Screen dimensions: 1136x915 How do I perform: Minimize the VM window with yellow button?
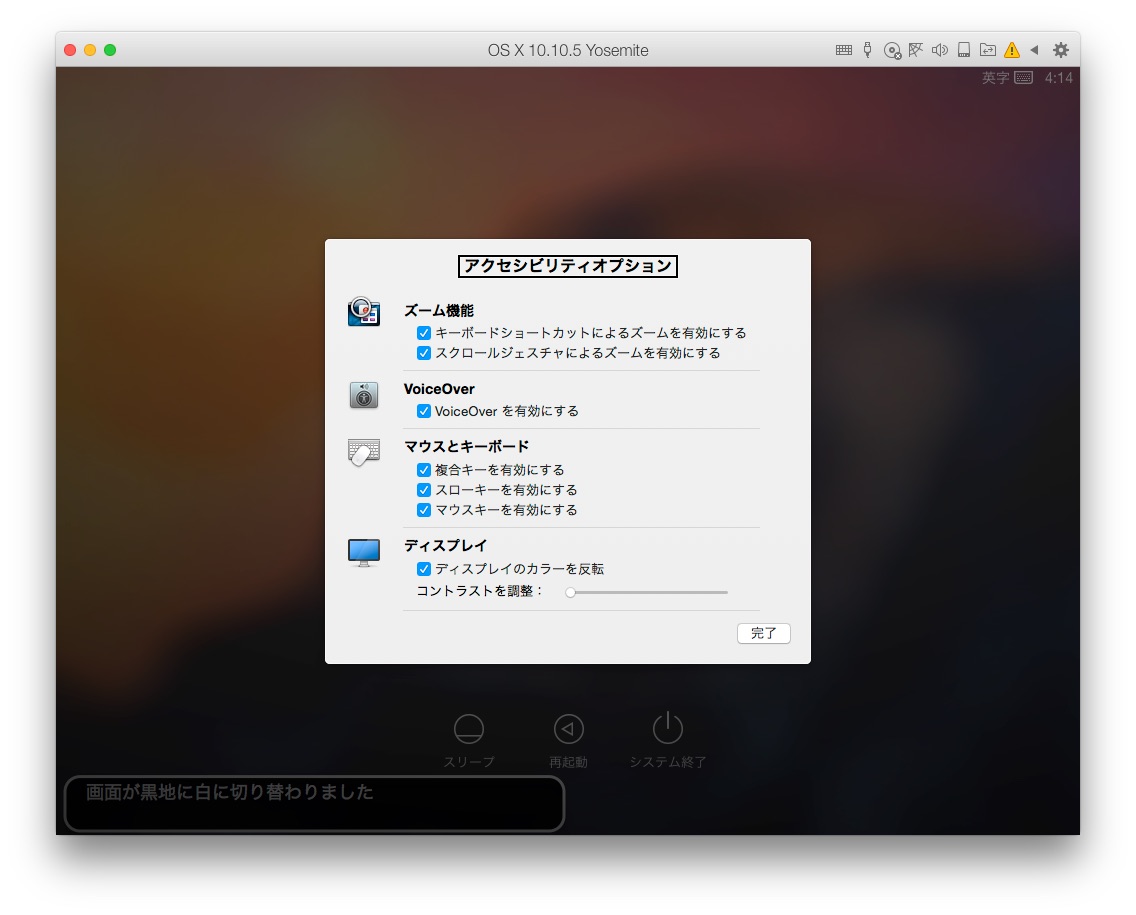coord(90,50)
